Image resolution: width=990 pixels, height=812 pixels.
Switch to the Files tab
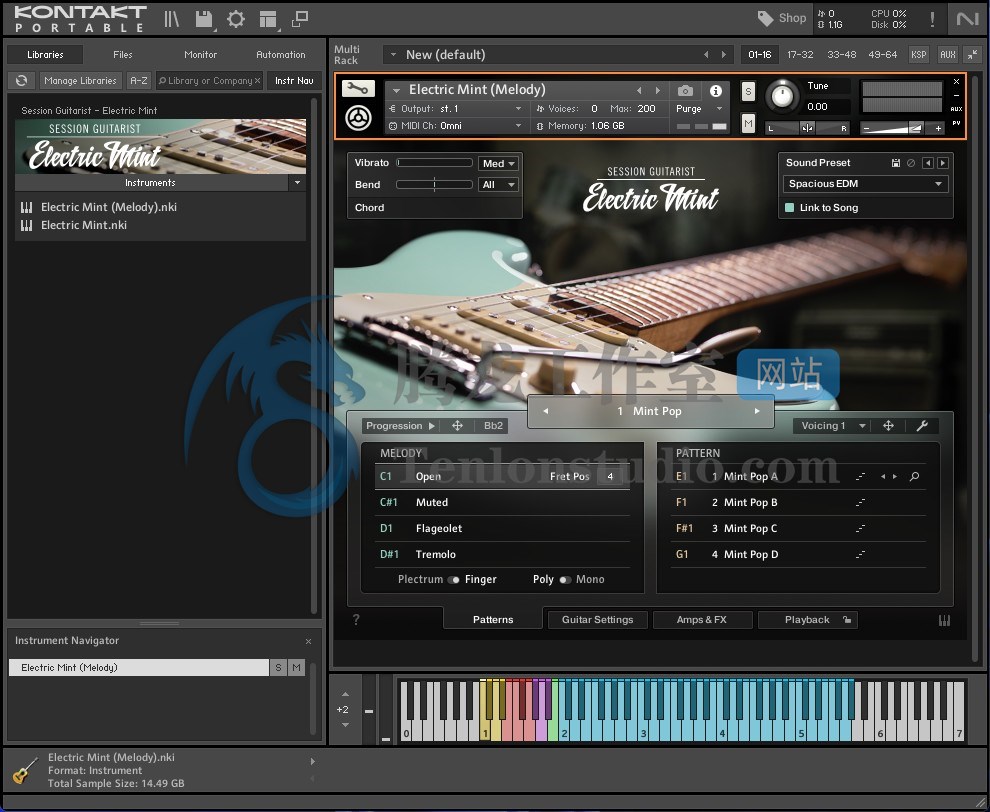click(x=122, y=55)
